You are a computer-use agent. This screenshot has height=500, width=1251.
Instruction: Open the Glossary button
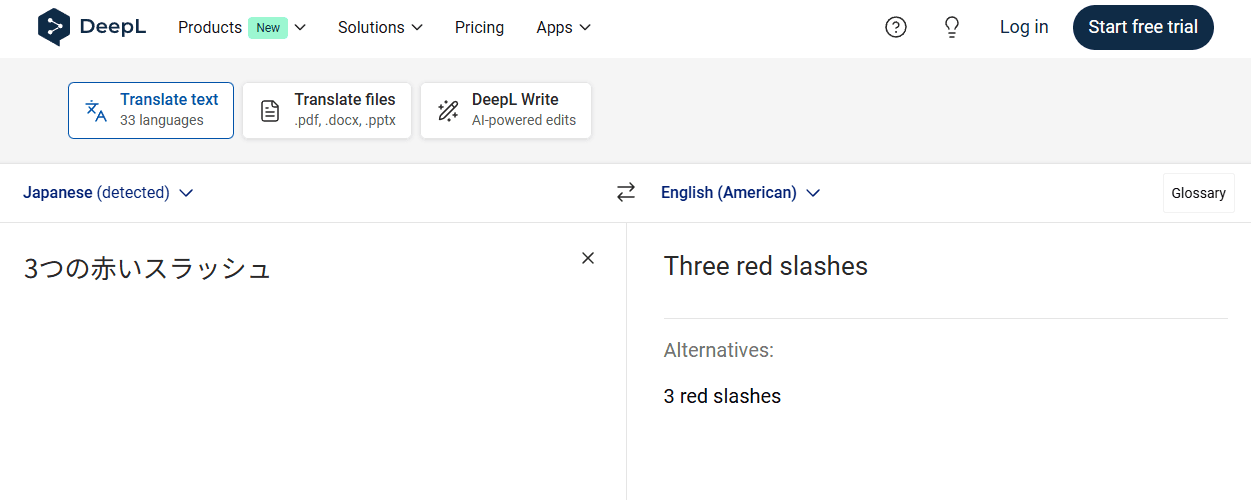[1198, 193]
